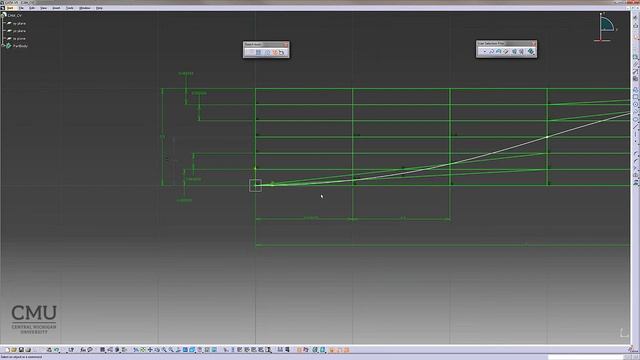The image size is (640, 360).
Task: Open the Insert menu
Action: tap(56, 8)
